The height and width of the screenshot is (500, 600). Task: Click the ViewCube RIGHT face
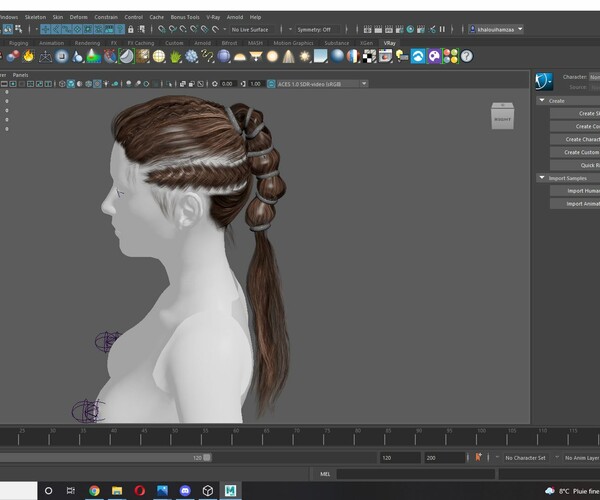coord(502,119)
